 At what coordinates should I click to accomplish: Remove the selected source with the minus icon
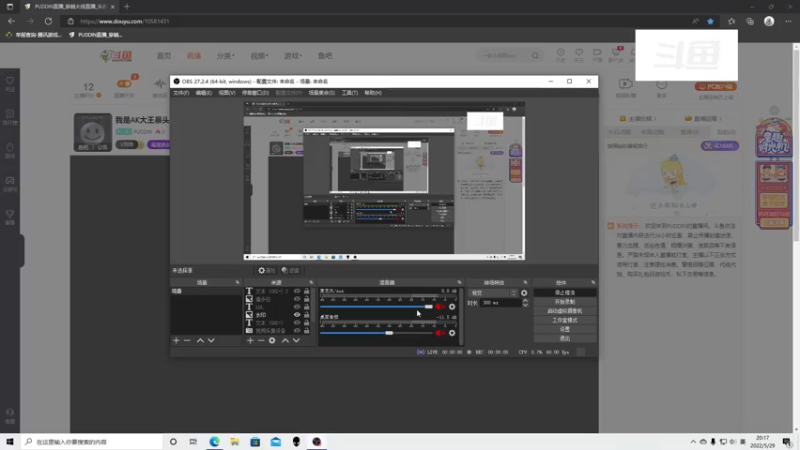click(261, 340)
